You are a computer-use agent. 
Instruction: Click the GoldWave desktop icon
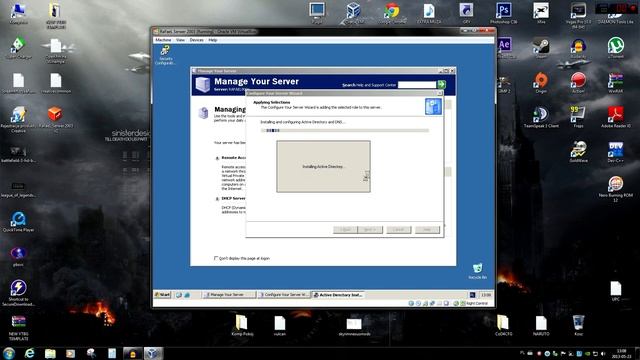(x=578, y=152)
